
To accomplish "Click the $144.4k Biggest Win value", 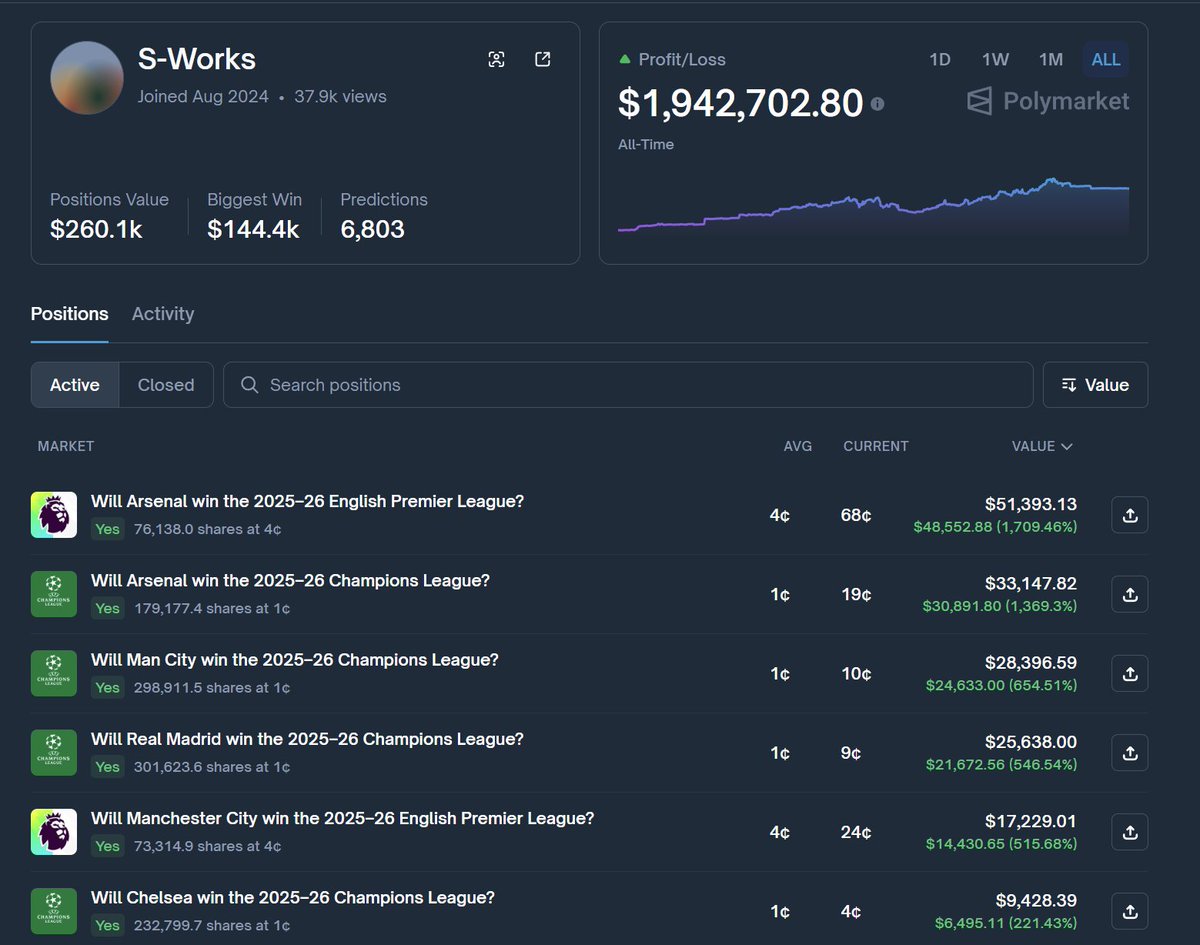I will (x=253, y=229).
